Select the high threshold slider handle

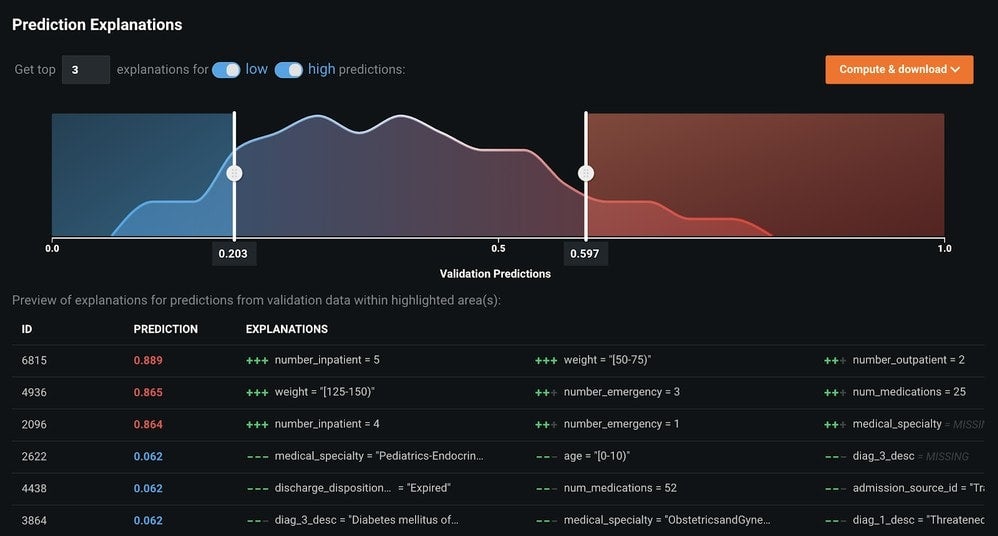coord(586,173)
